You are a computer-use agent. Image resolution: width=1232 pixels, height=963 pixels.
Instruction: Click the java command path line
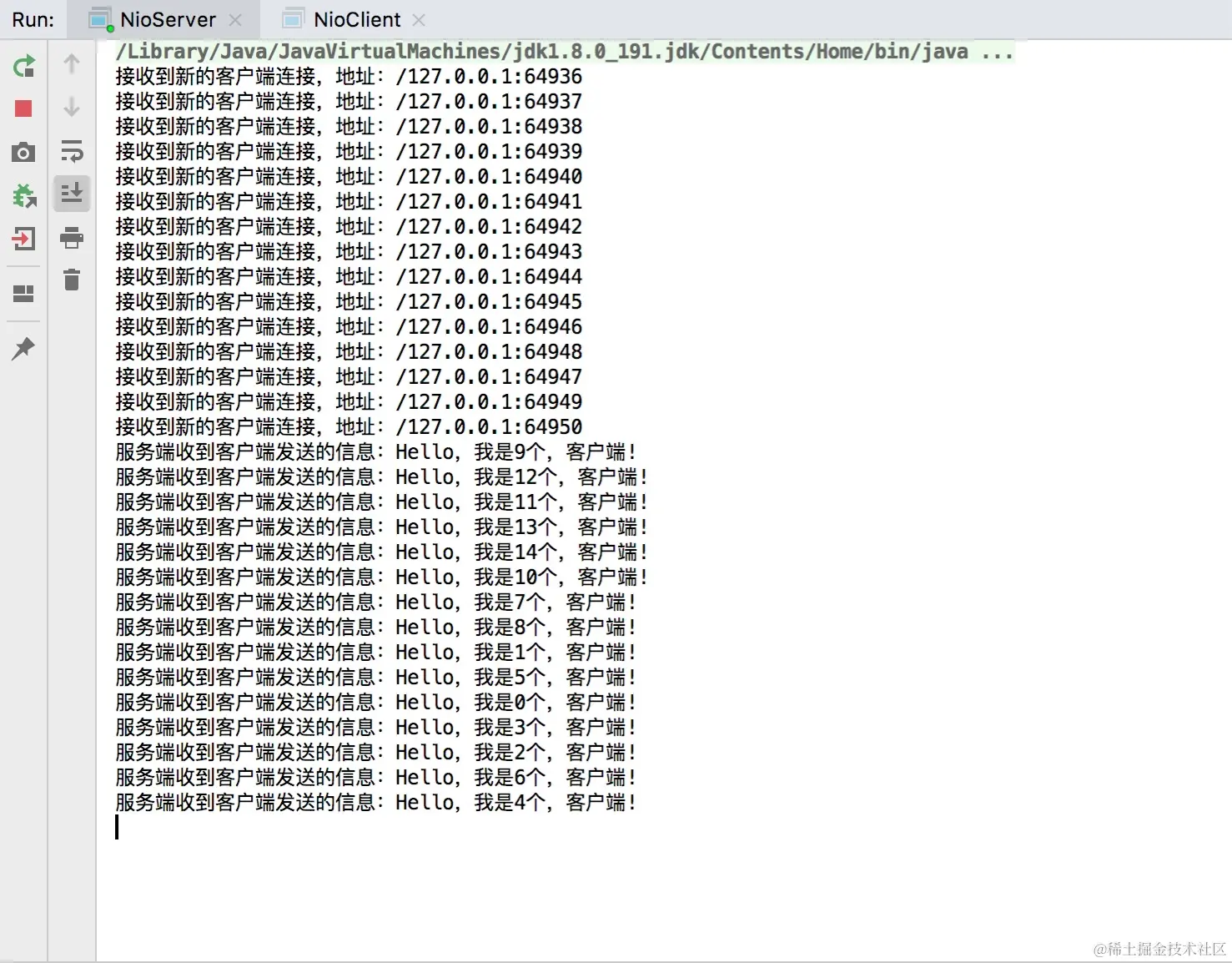[565, 52]
